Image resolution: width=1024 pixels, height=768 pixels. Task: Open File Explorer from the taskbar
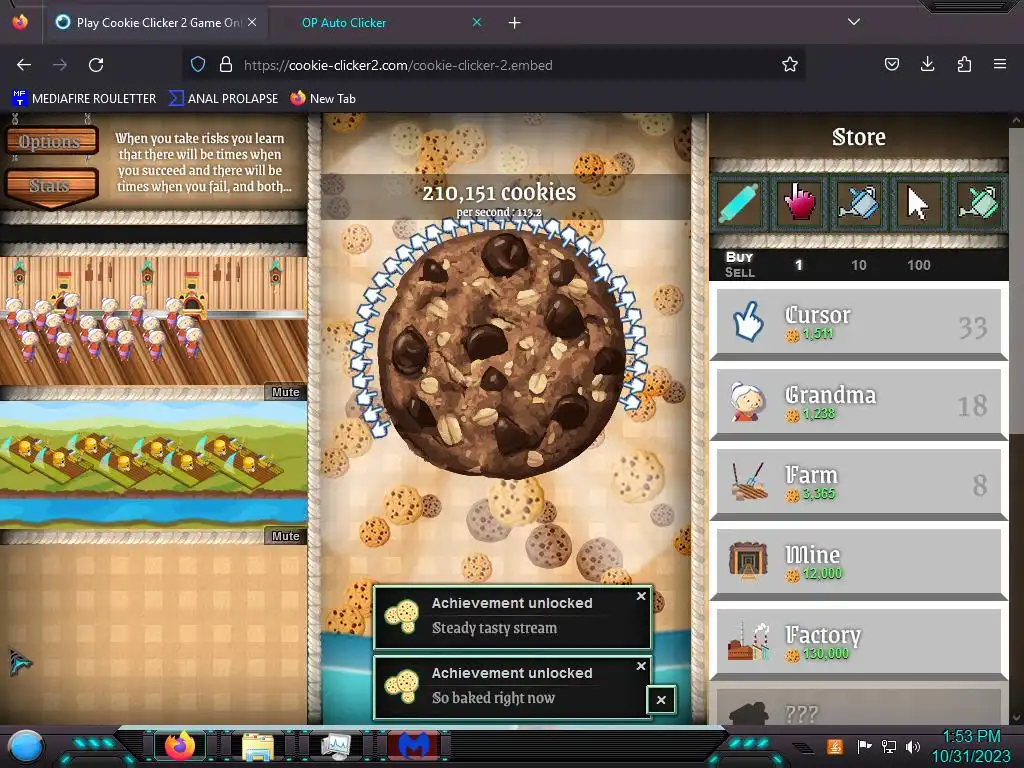(x=258, y=746)
